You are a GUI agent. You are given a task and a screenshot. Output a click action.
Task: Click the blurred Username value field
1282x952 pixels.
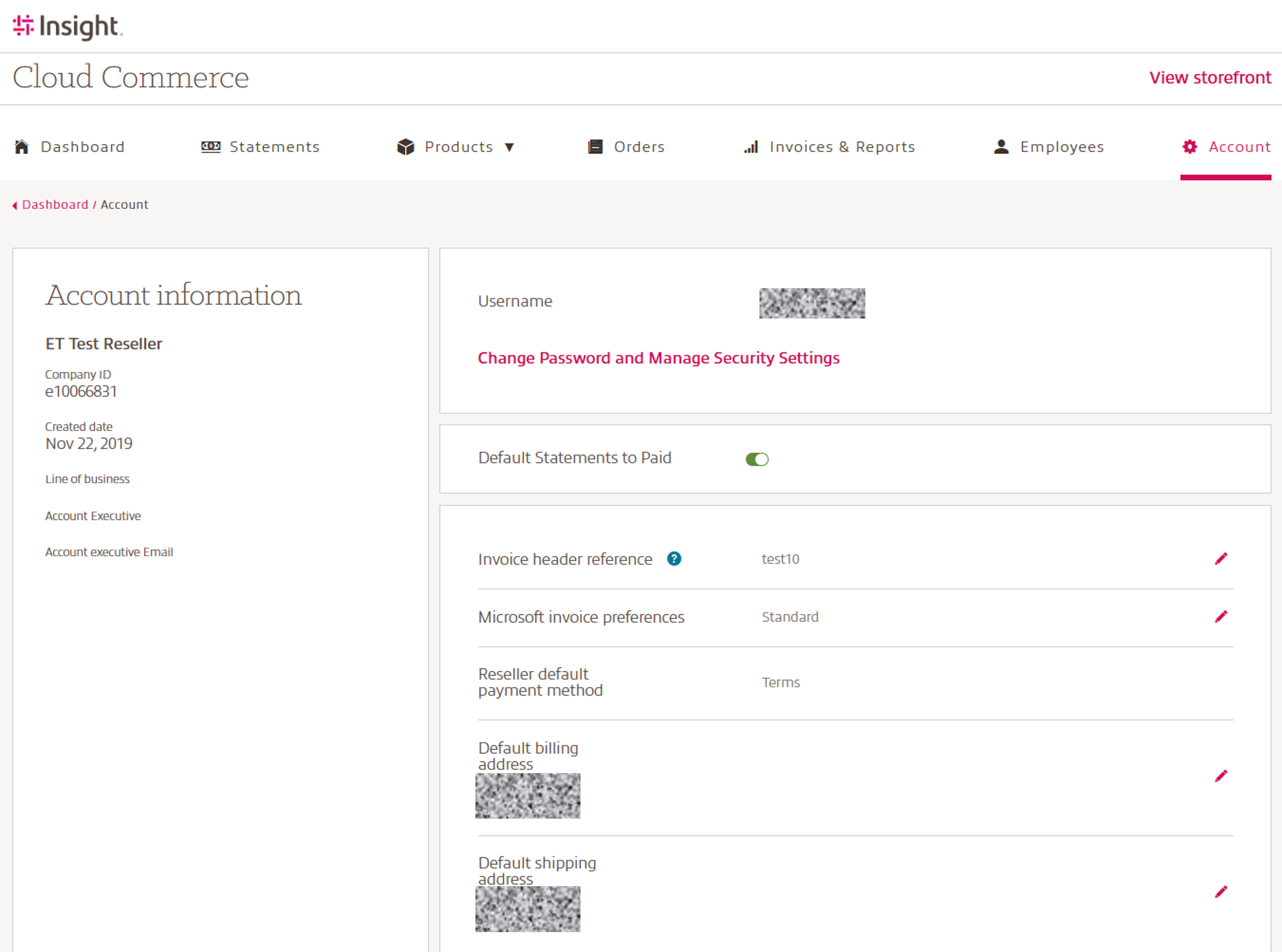coord(811,303)
